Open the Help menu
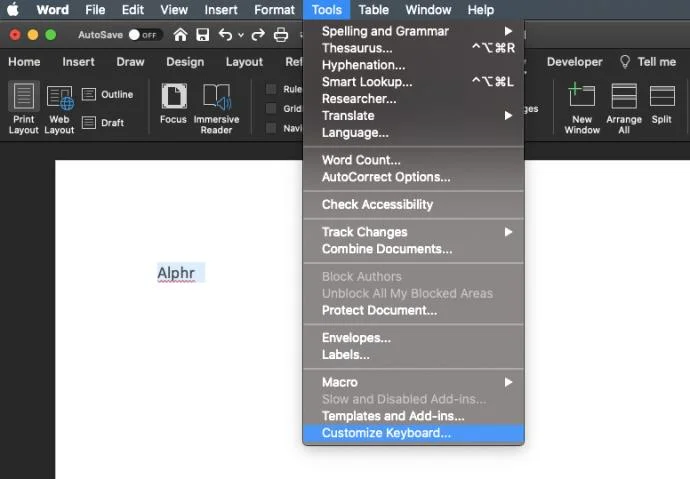The height and width of the screenshot is (479, 690). [x=481, y=10]
